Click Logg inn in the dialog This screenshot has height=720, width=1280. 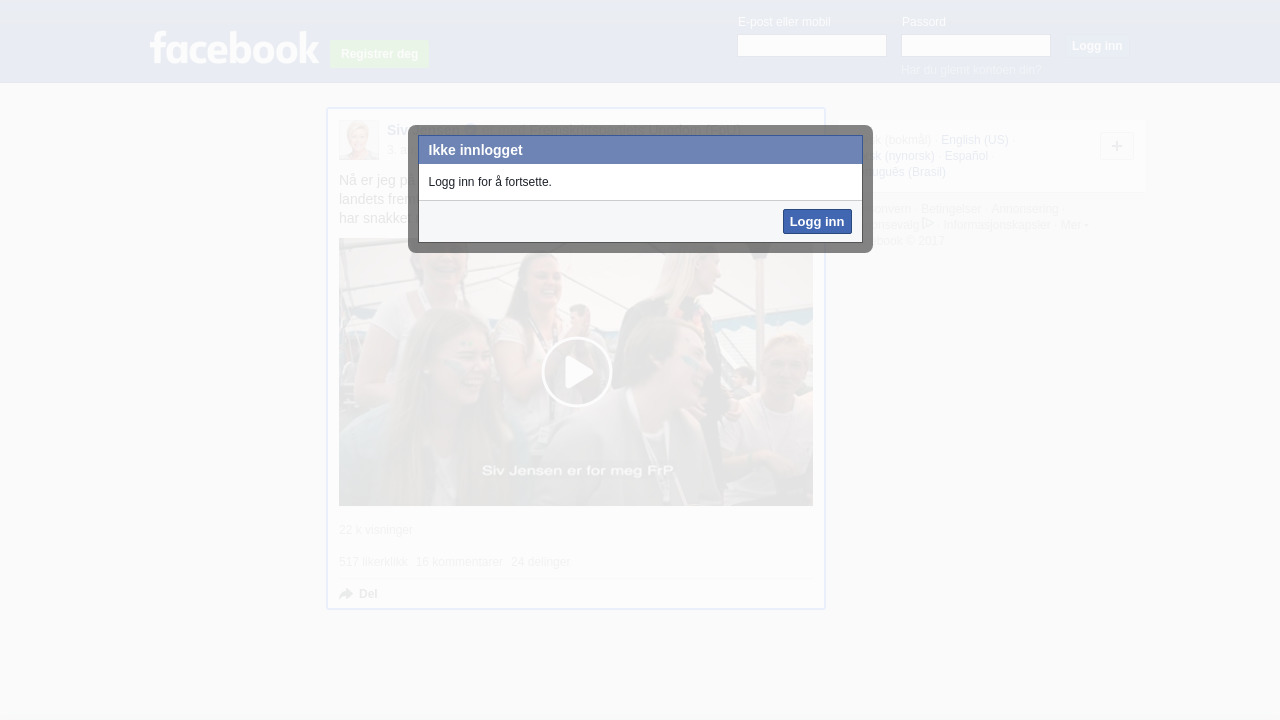816,222
